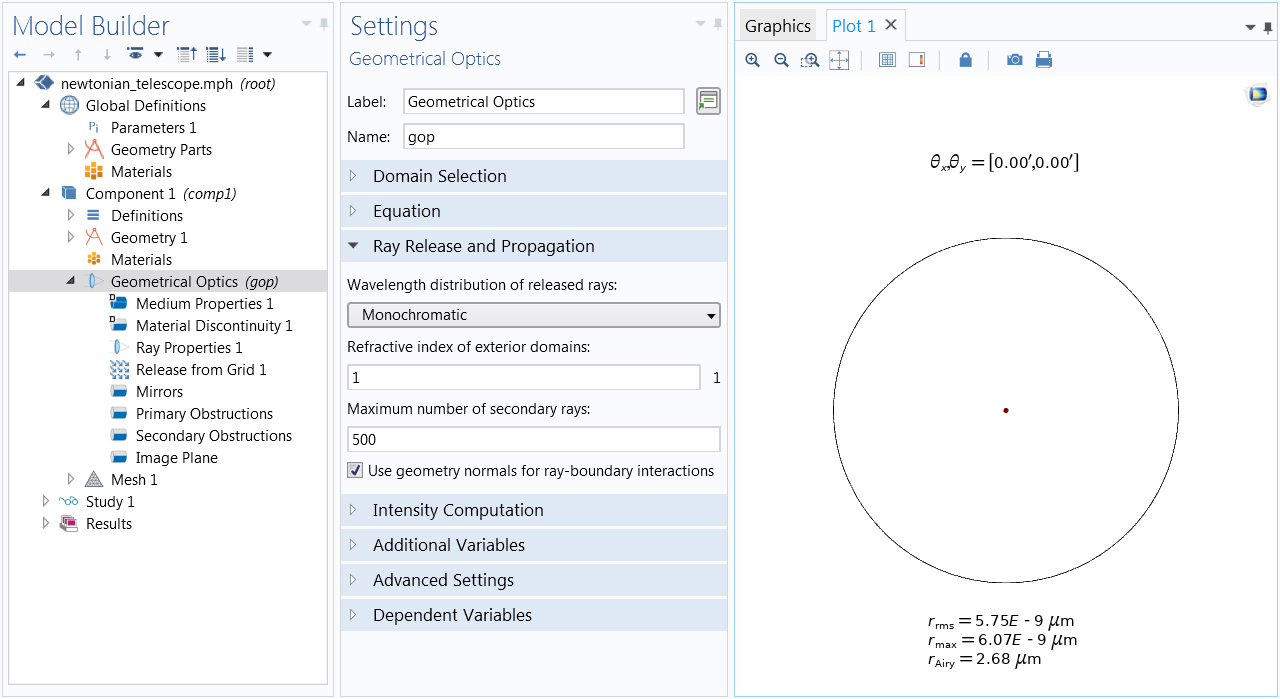
Task: Expand the Intensity Computation section
Action: tap(458, 510)
